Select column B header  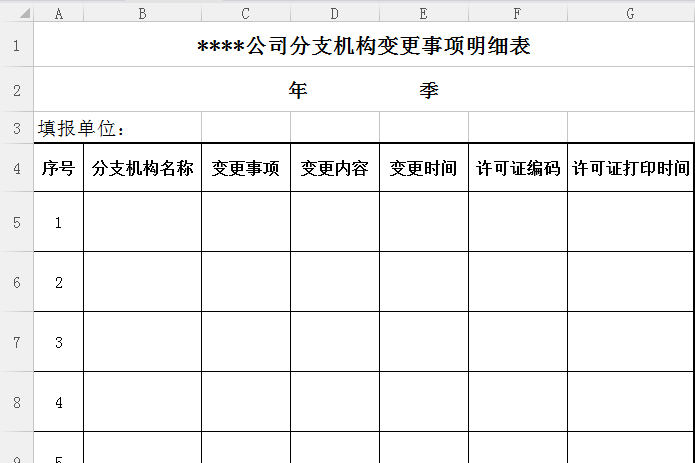pos(142,13)
